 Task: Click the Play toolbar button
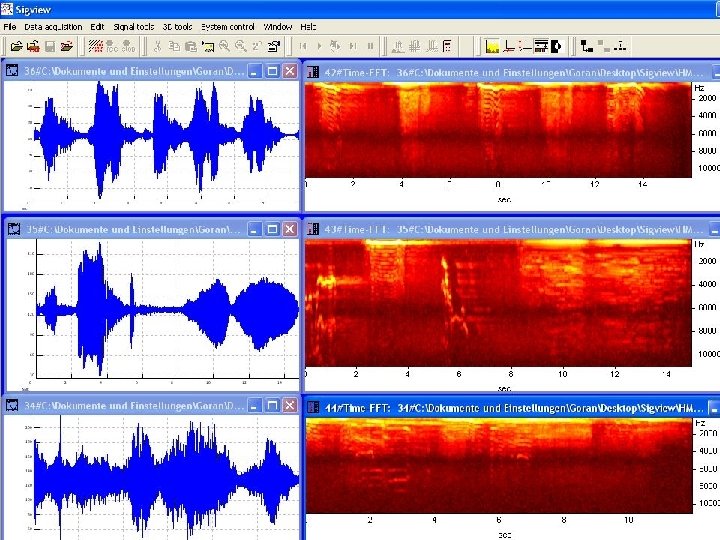coord(320,46)
